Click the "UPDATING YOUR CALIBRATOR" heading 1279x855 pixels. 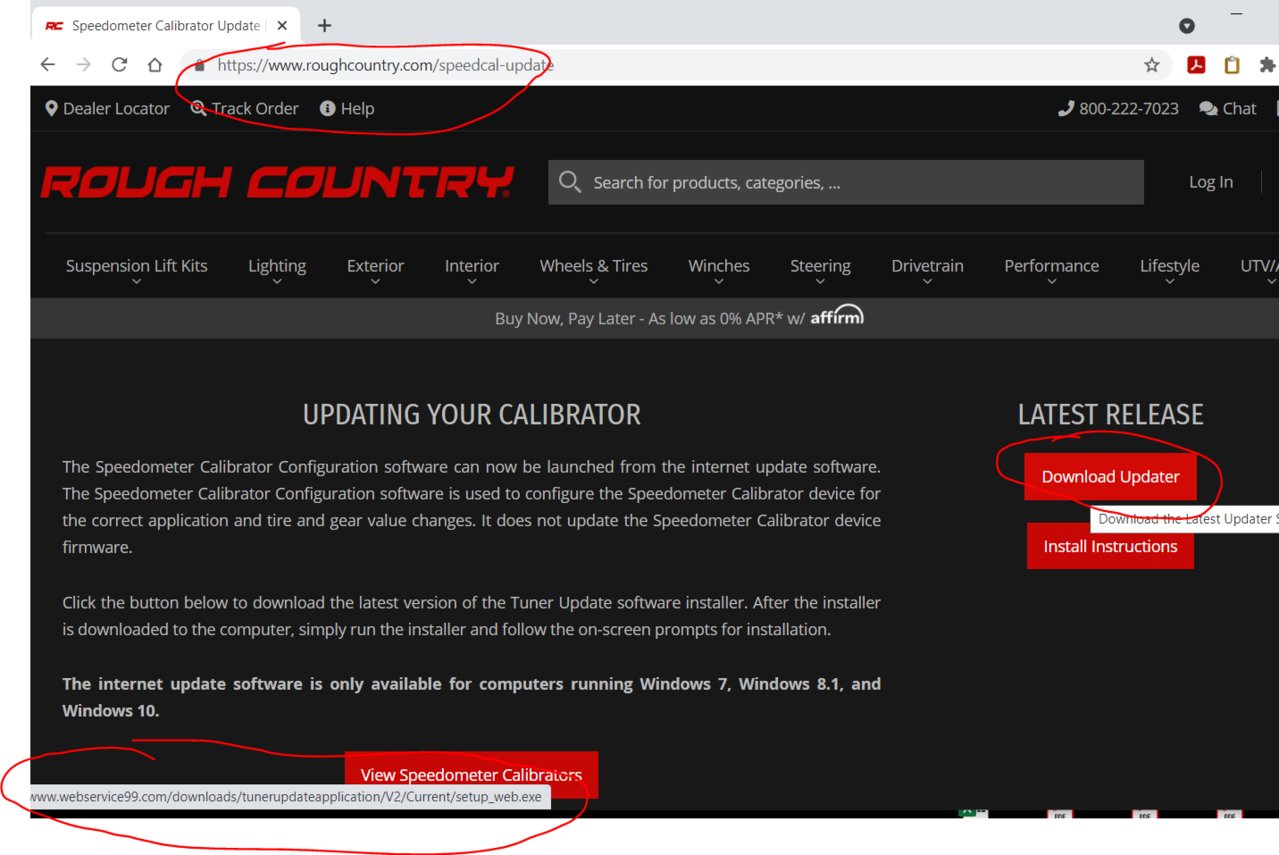(x=472, y=415)
